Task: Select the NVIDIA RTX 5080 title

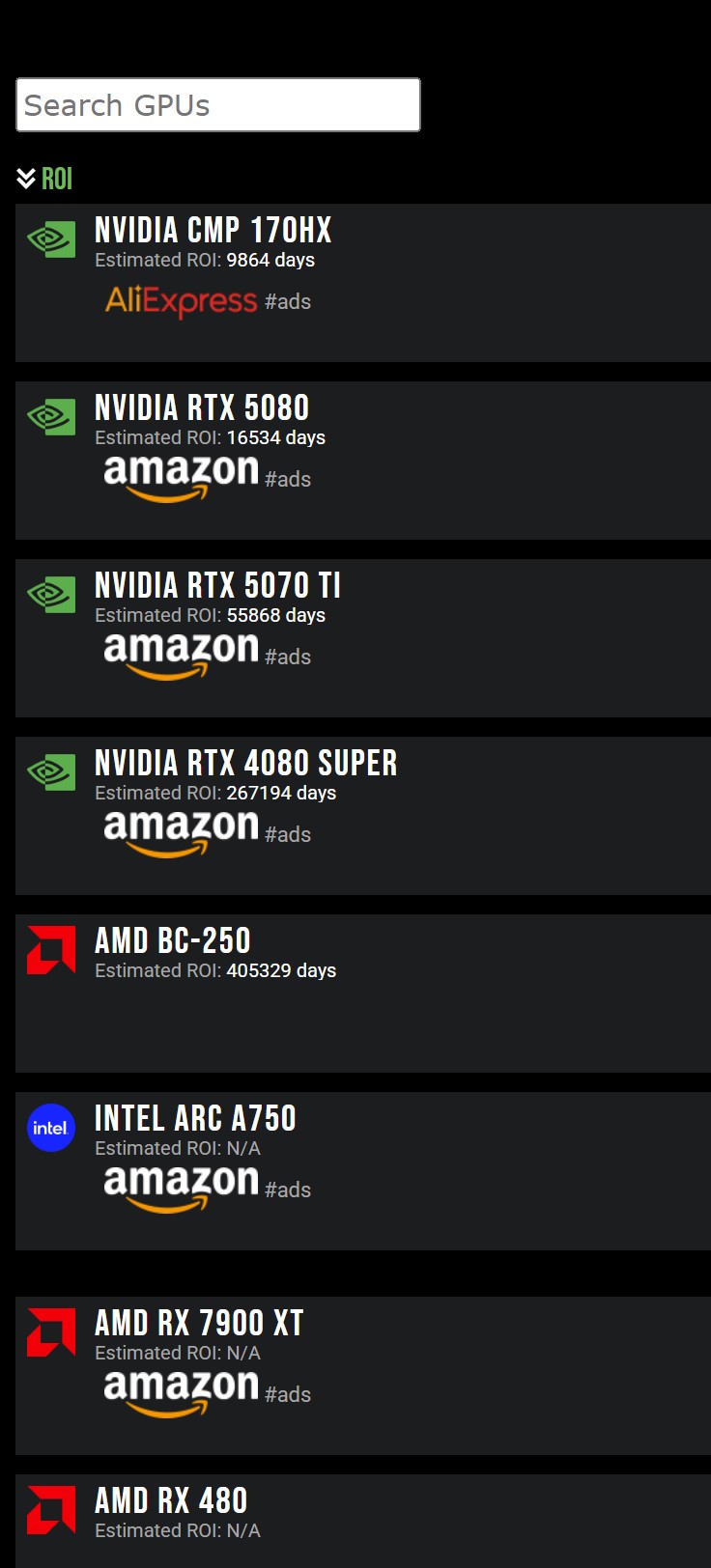Action: (202, 407)
